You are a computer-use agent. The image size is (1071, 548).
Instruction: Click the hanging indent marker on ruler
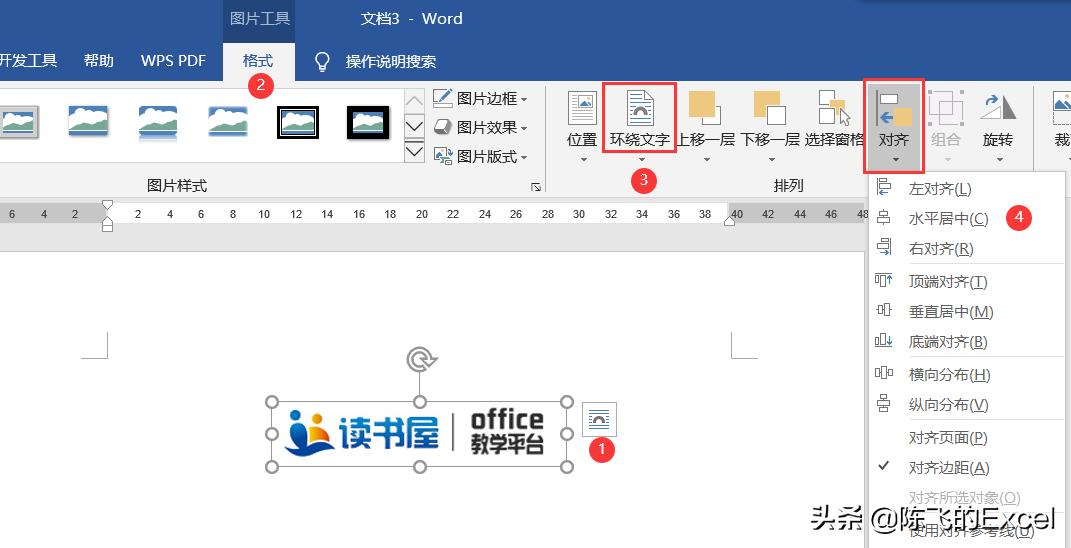click(107, 220)
